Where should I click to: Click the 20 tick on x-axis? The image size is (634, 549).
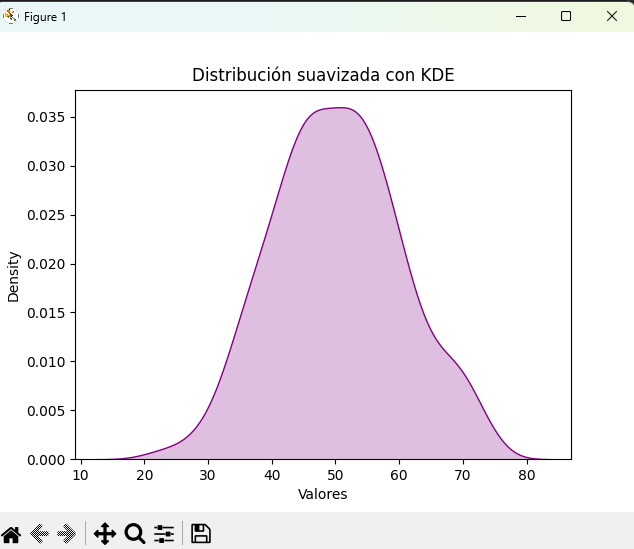(144, 475)
